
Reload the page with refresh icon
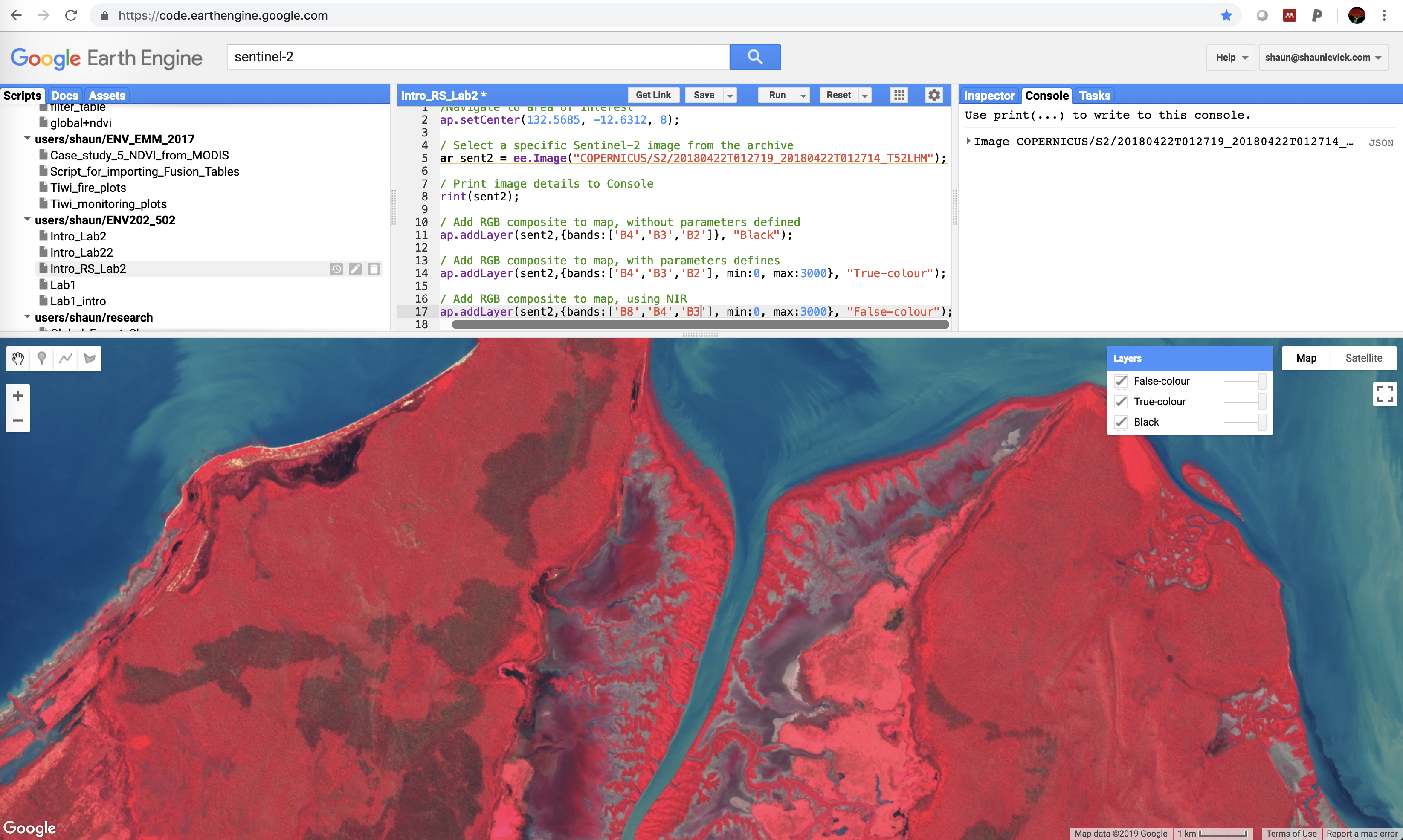71,15
